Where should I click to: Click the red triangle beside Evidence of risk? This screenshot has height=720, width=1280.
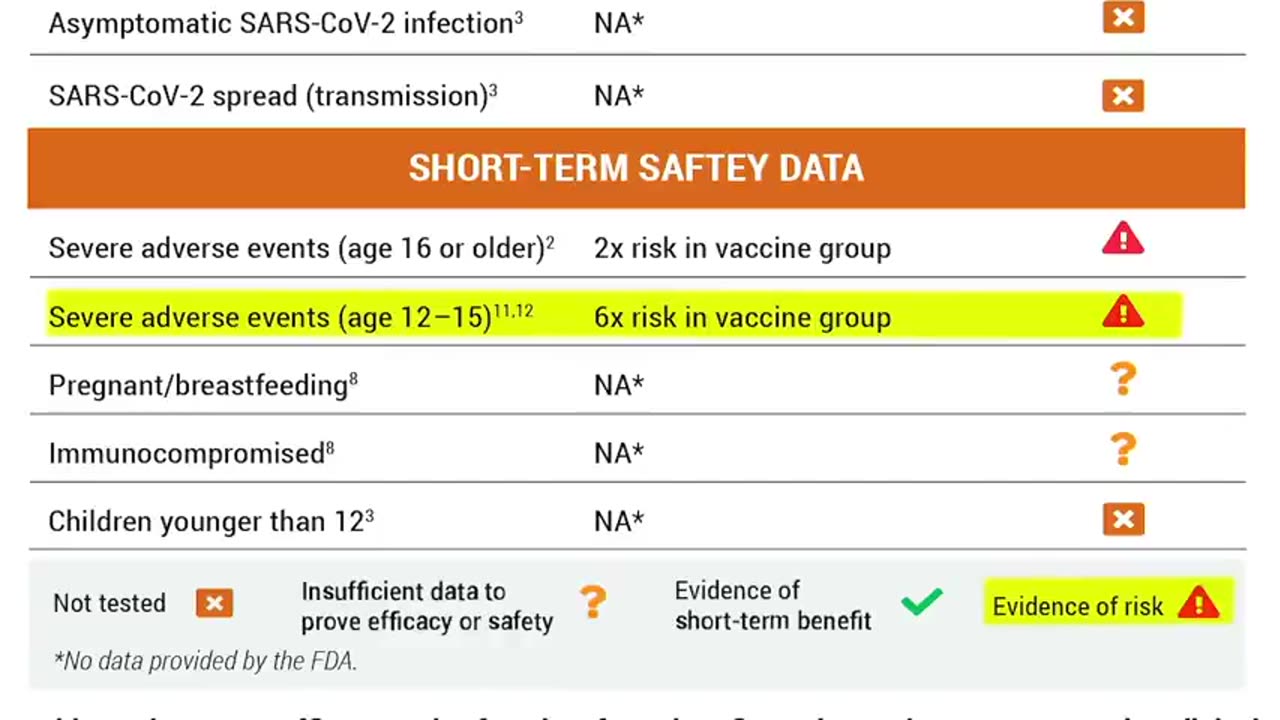[1198, 603]
